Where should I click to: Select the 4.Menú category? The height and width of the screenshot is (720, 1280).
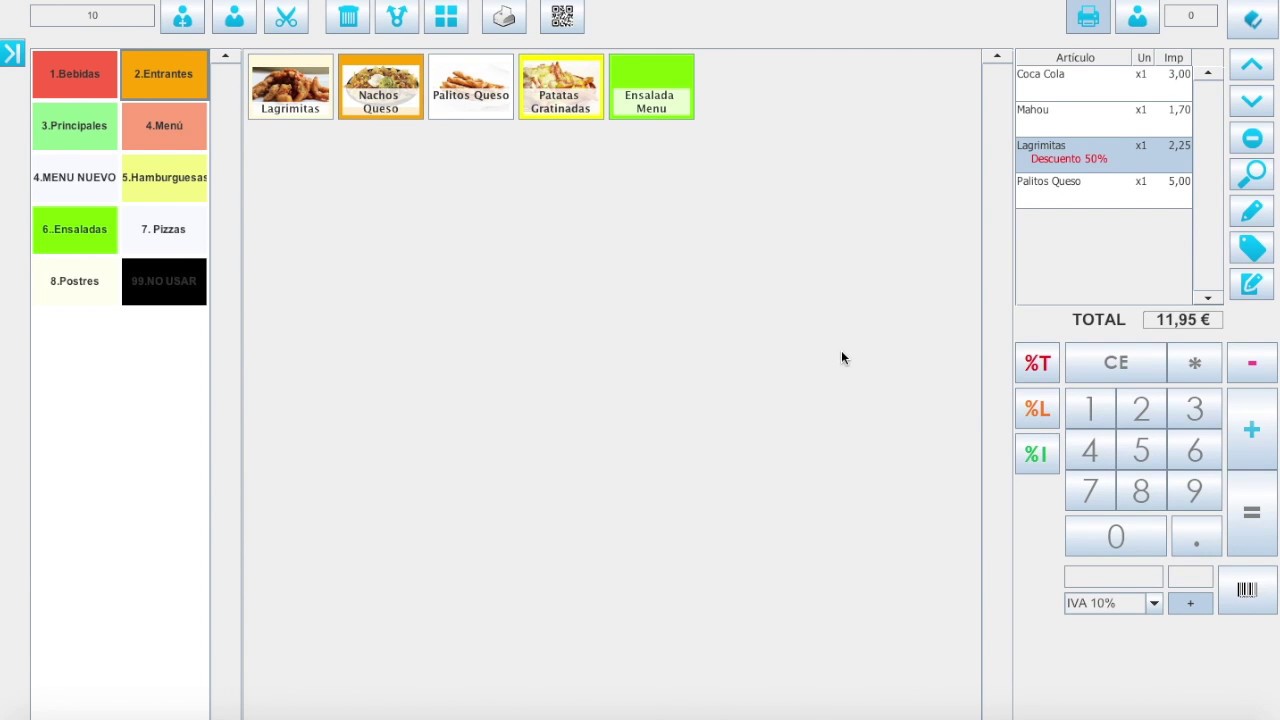(x=164, y=126)
